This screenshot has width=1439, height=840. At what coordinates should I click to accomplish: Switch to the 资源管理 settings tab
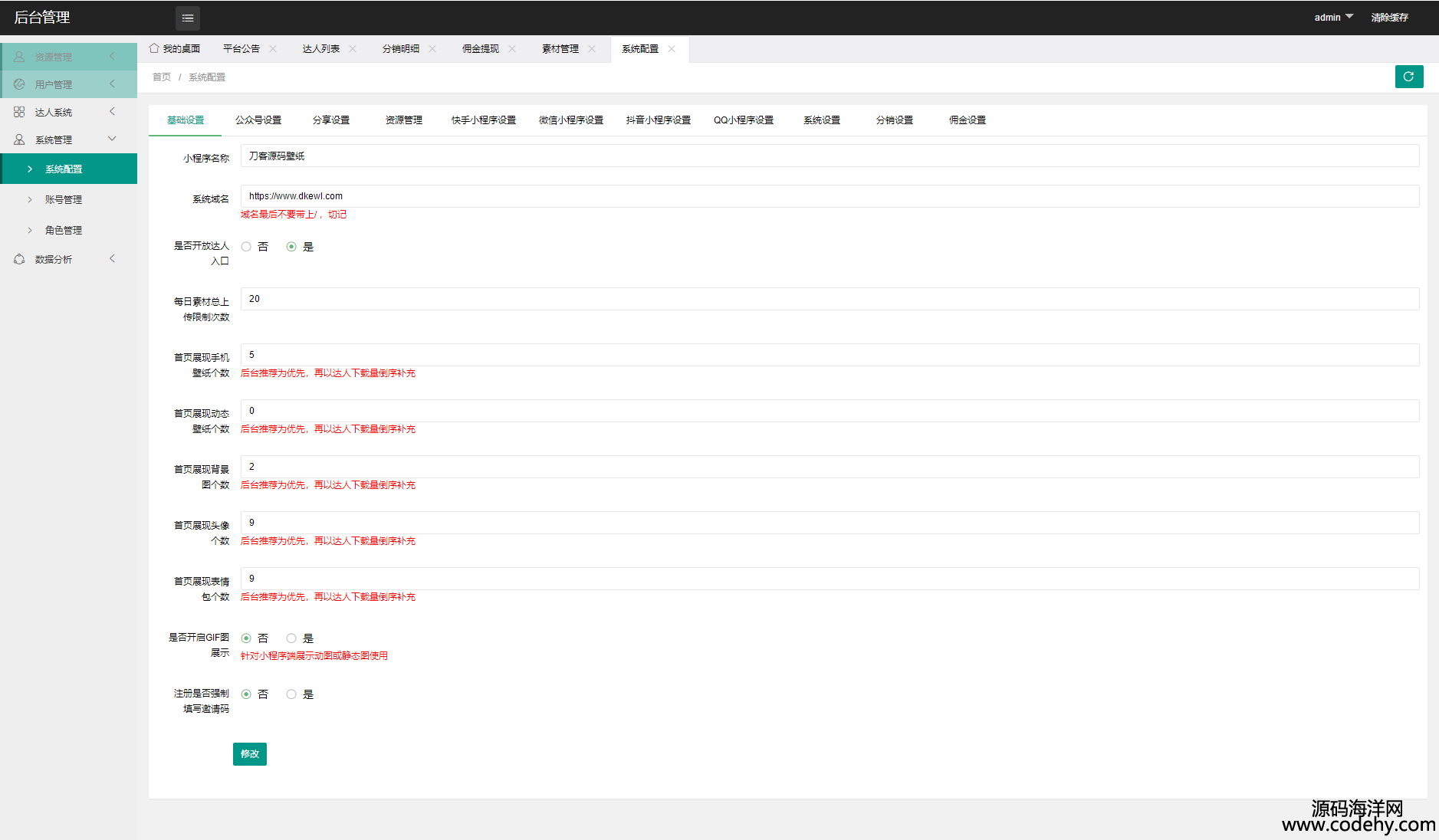point(404,120)
